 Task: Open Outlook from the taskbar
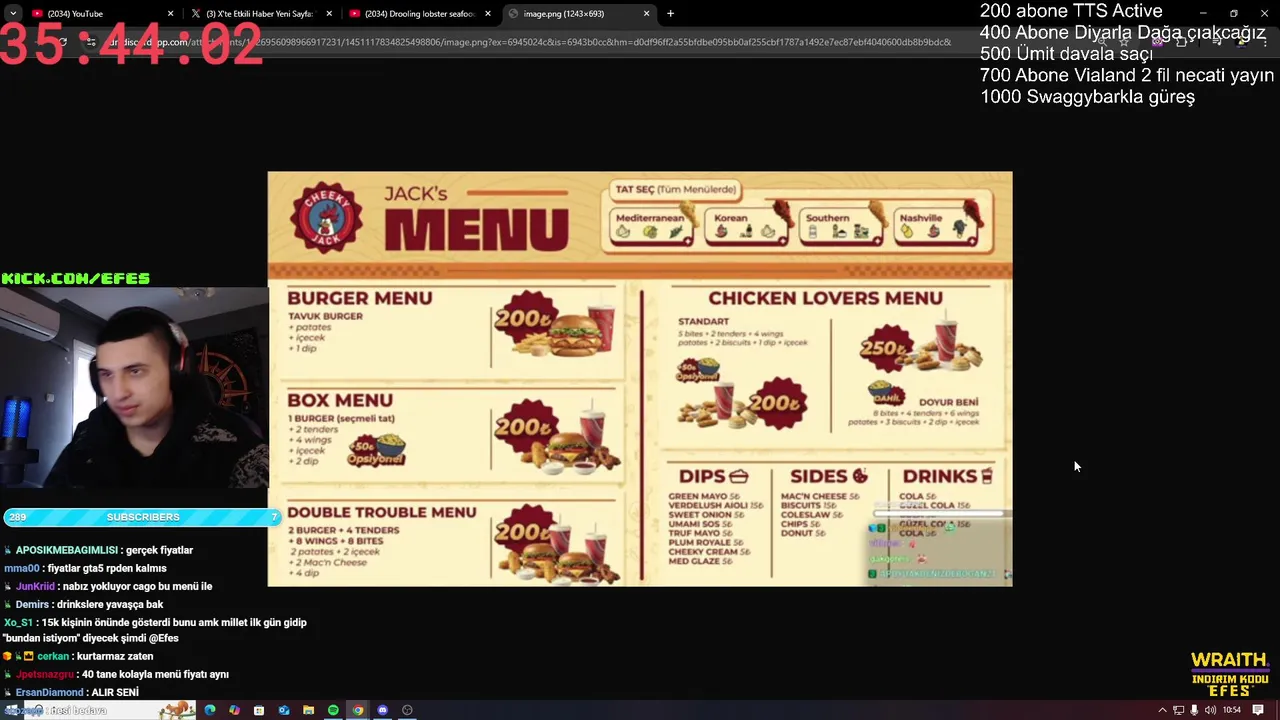[x=284, y=710]
